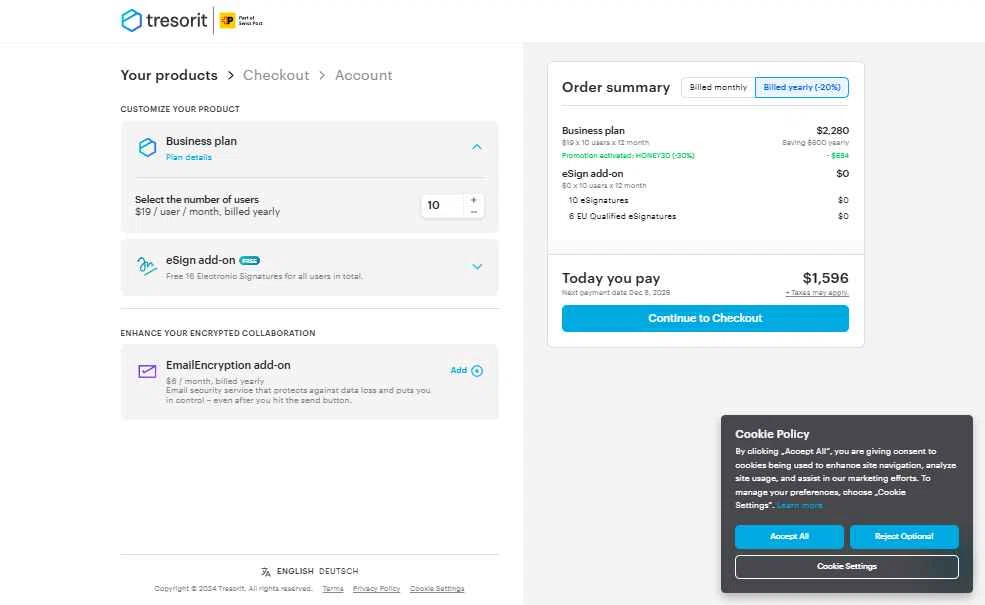Image resolution: width=985 pixels, height=605 pixels.
Task: Click the eSign add-on signature icon
Action: (x=146, y=266)
